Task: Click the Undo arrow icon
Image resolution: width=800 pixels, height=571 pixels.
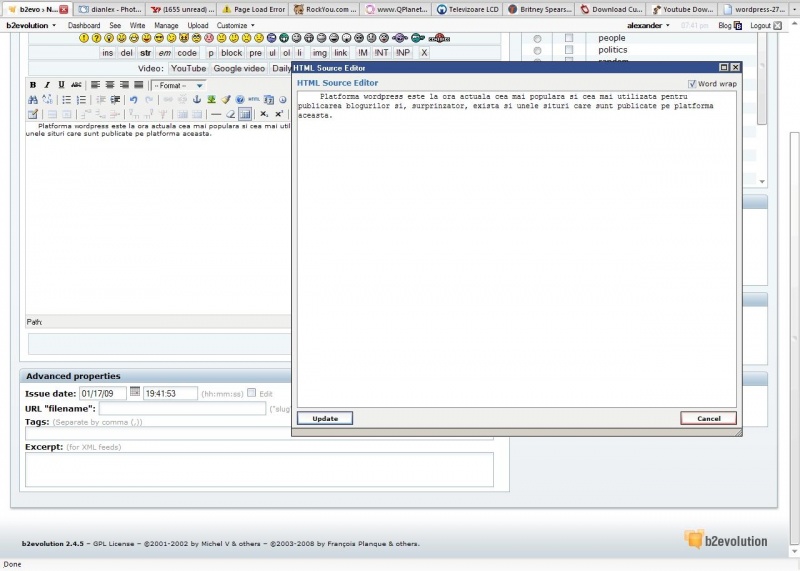Action: (x=134, y=100)
